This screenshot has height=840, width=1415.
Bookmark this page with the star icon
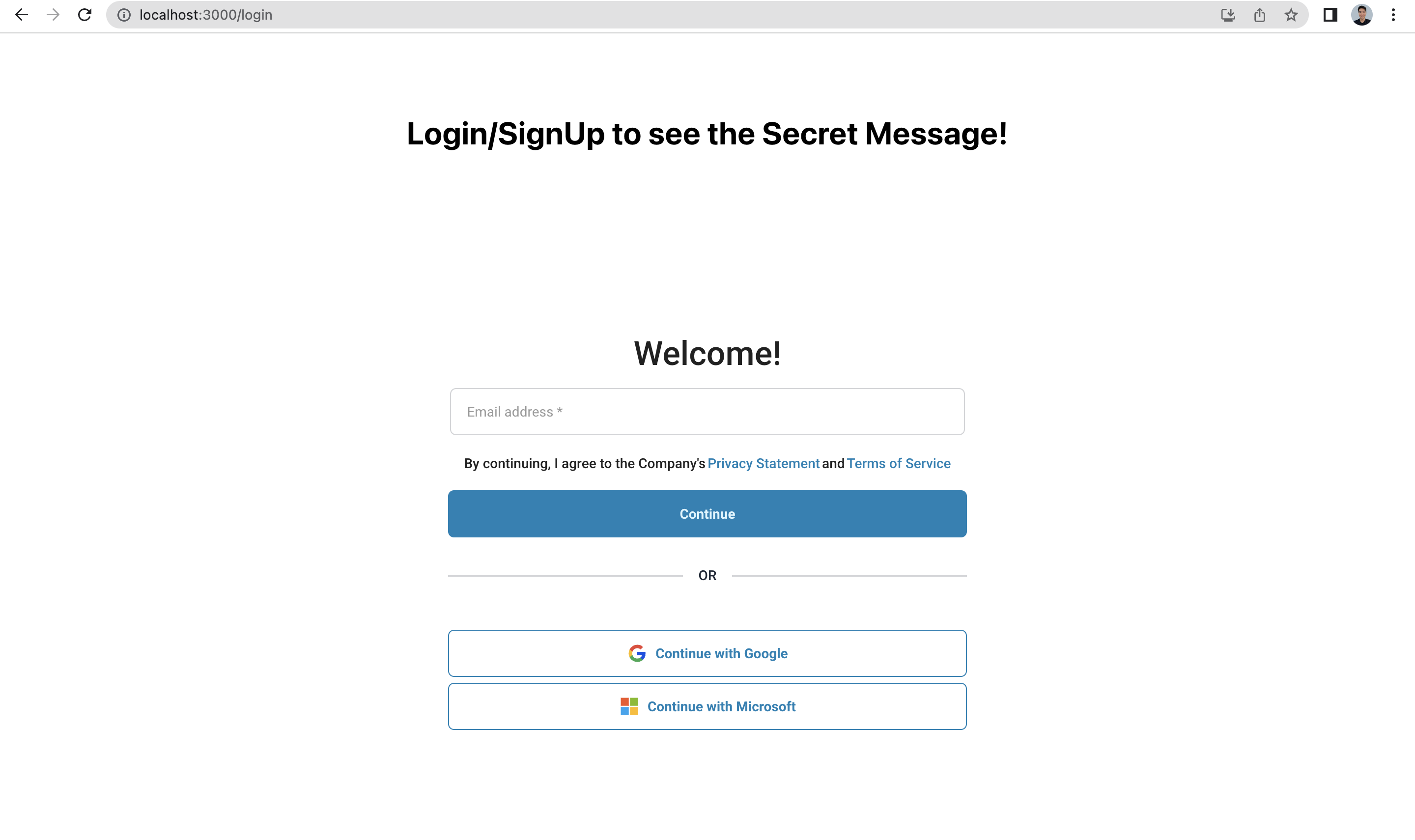click(1291, 15)
